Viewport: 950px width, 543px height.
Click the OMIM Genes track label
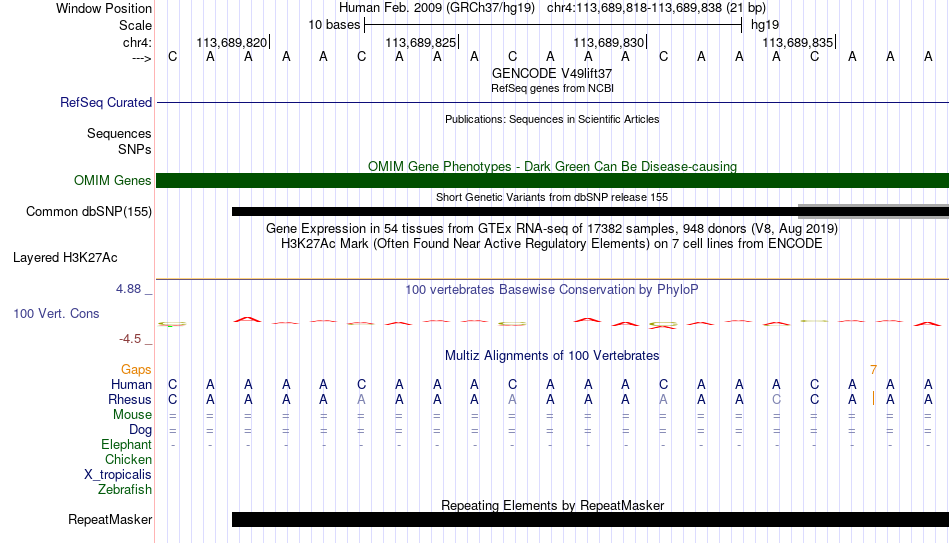coord(113,181)
